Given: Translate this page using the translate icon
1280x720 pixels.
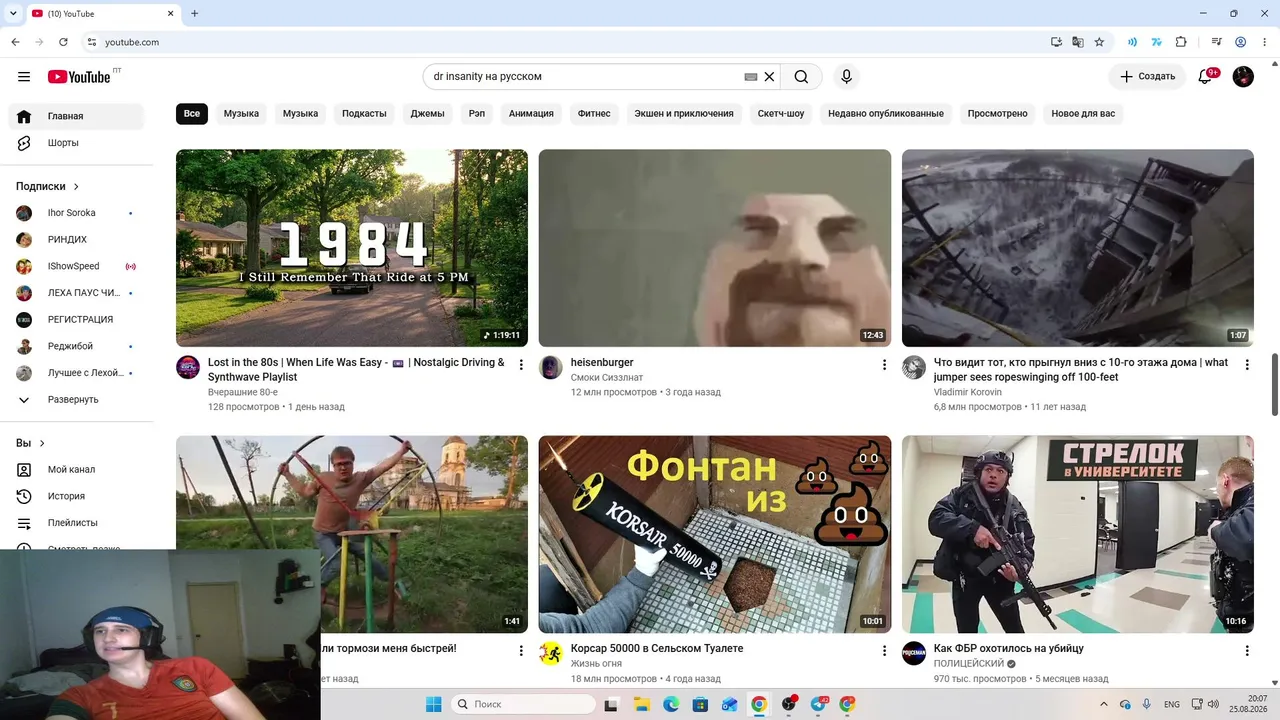Looking at the screenshot, I should pyautogui.click(x=1078, y=42).
